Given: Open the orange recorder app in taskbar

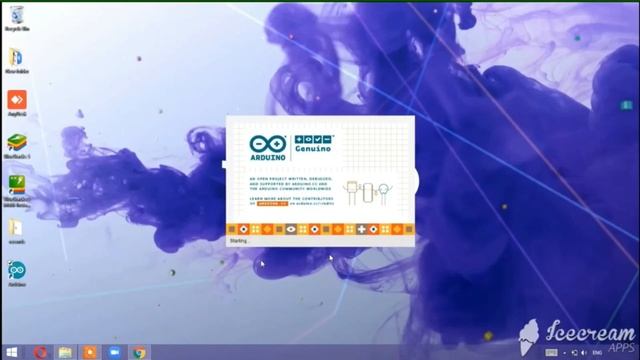Looking at the screenshot, I should pos(90,352).
